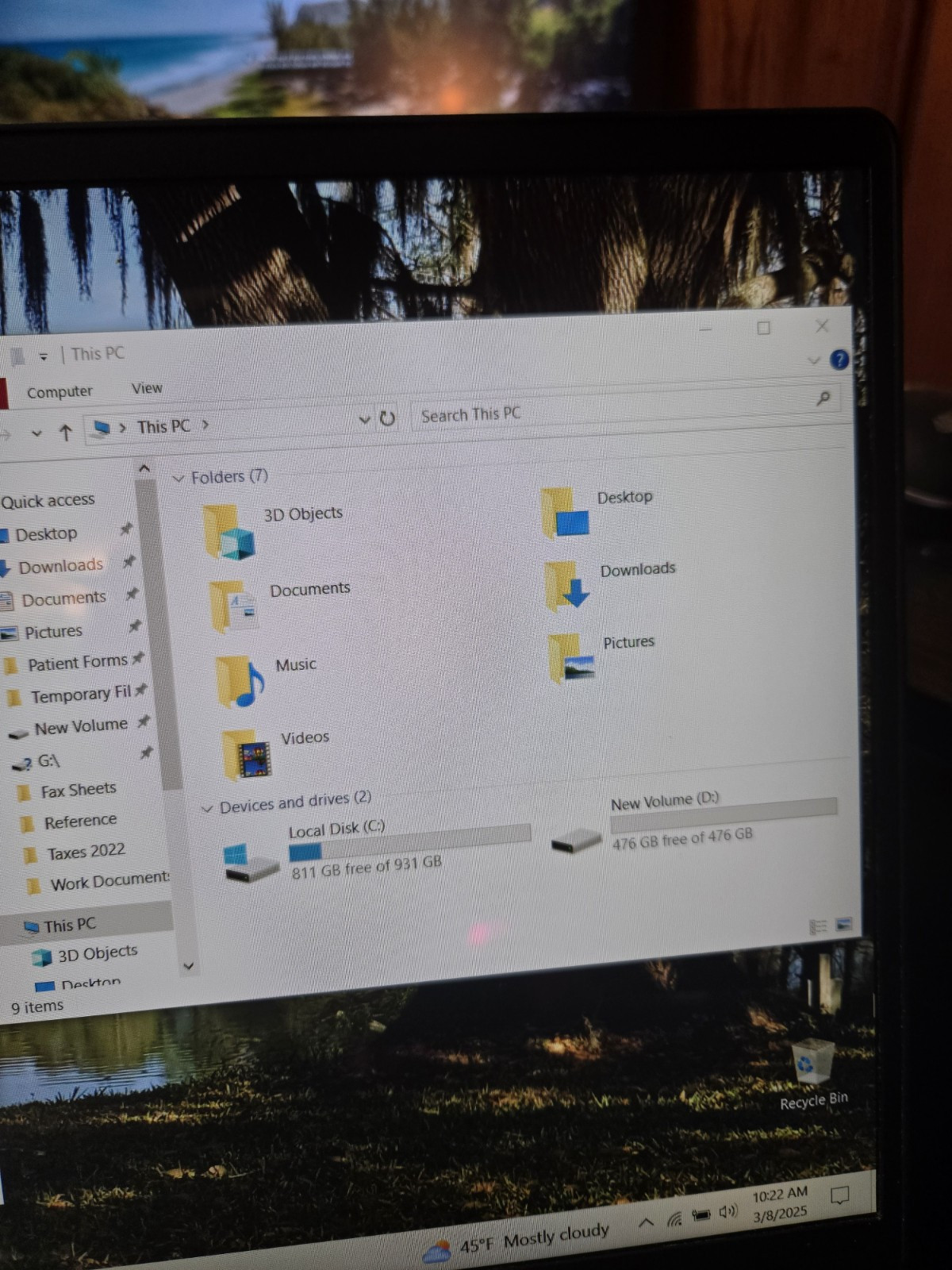The height and width of the screenshot is (1270, 952).
Task: Open the Videos folder icon
Action: (x=248, y=755)
